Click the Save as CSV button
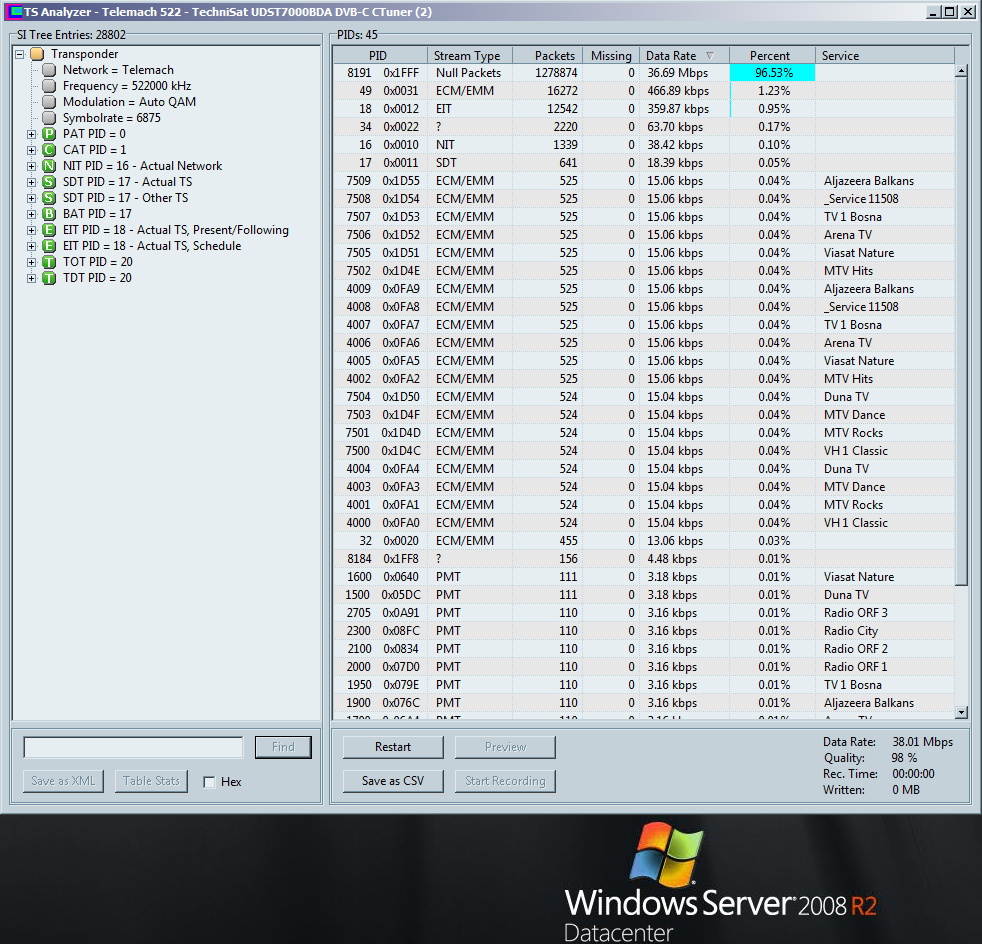Screen dimensions: 982x944 pyautogui.click(x=393, y=781)
